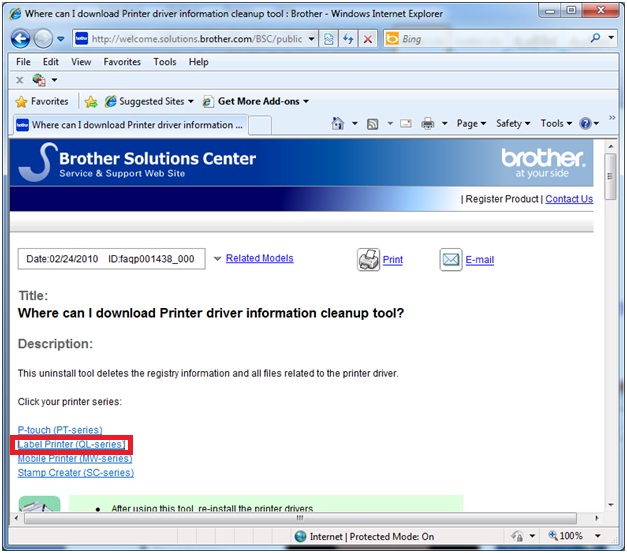
Task: Open the Favorites menu in menu bar
Action: tap(122, 61)
